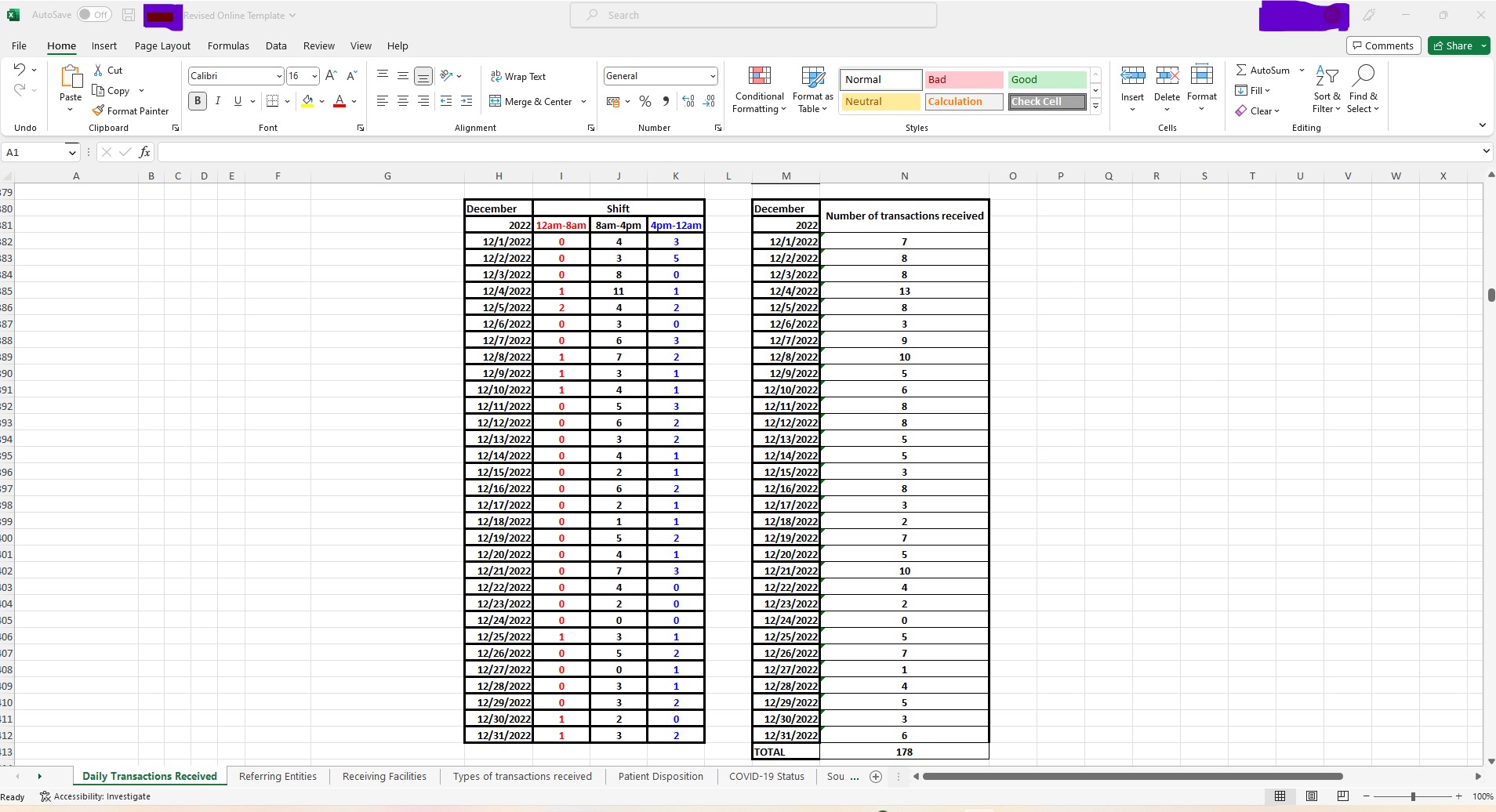Activate the Format Painter brush
The width and height of the screenshot is (1496, 812).
(x=98, y=111)
